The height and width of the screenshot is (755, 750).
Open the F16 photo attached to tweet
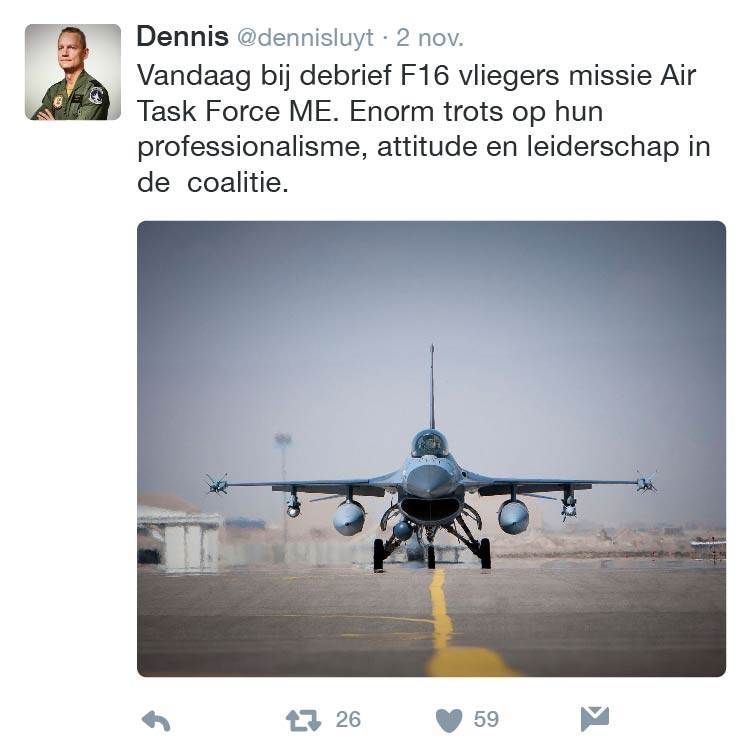[x=431, y=448]
